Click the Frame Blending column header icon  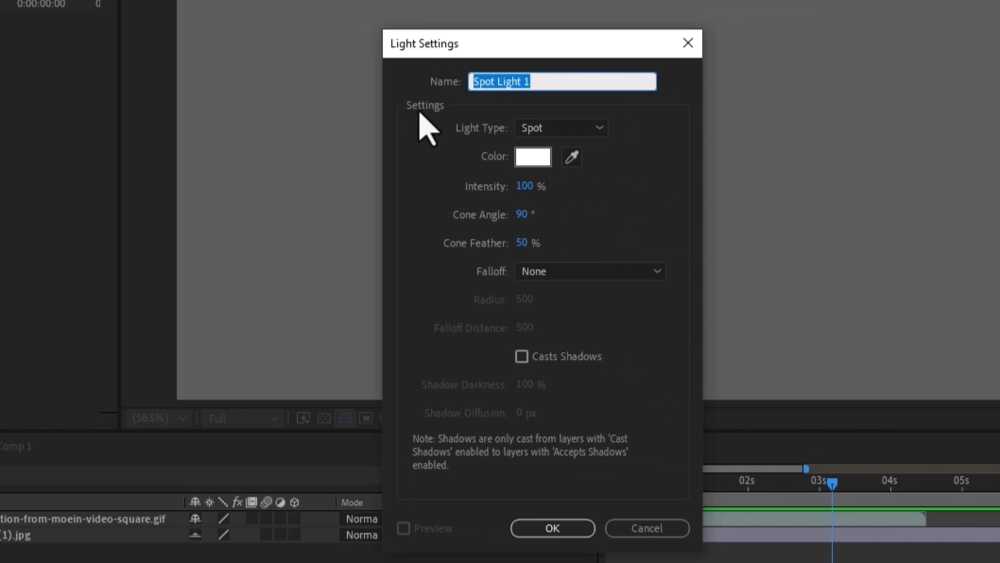point(252,502)
